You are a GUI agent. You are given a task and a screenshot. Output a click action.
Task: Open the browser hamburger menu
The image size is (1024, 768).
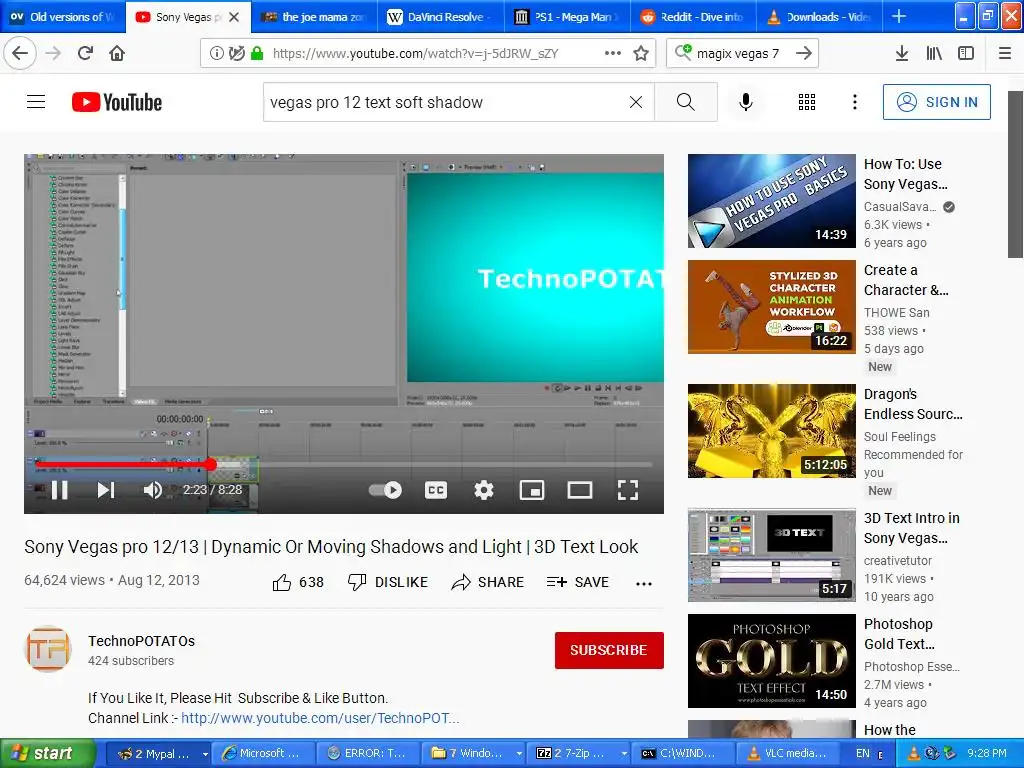[1005, 53]
